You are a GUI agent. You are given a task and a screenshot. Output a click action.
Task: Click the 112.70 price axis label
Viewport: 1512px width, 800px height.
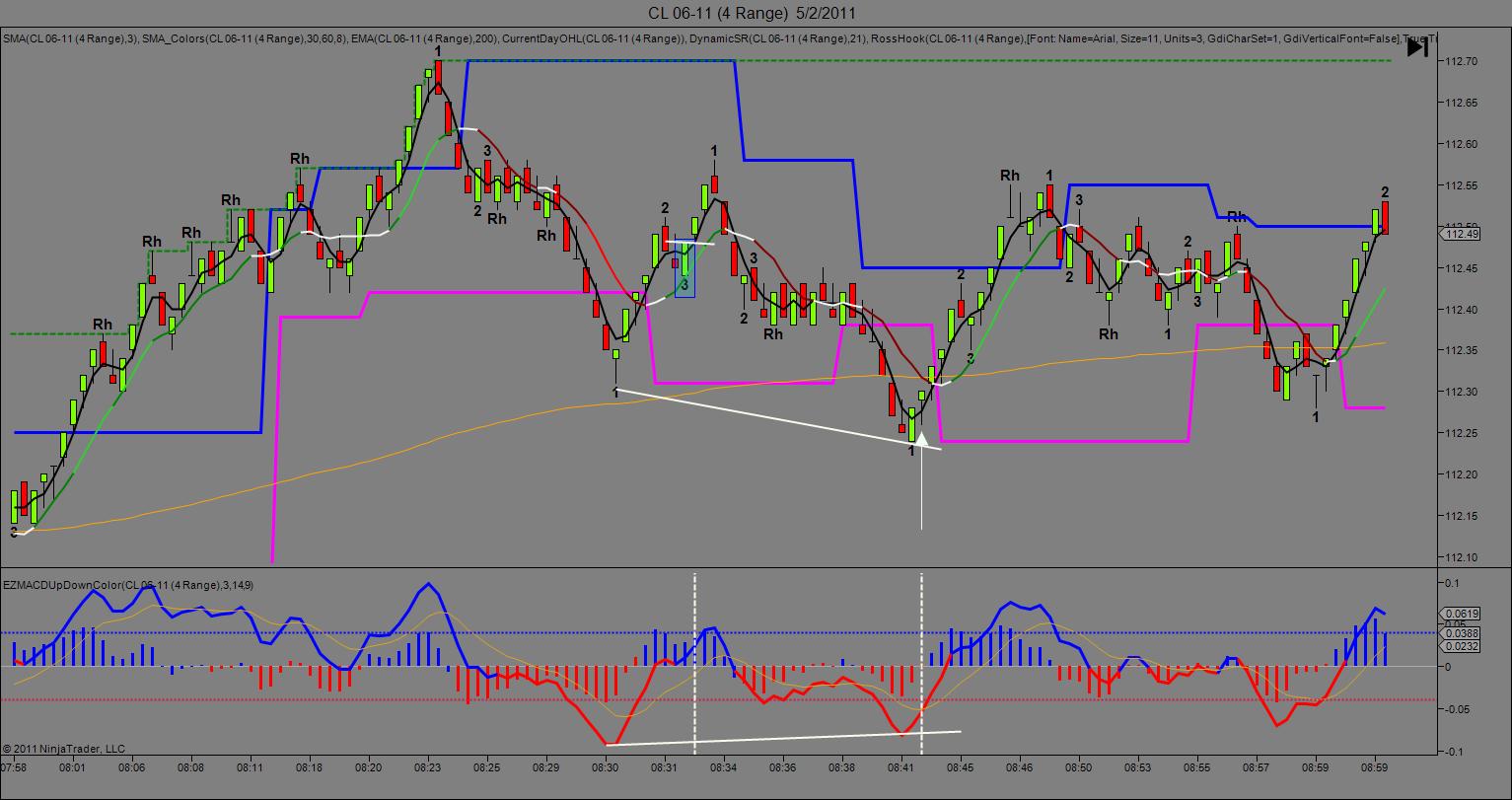(x=1461, y=61)
